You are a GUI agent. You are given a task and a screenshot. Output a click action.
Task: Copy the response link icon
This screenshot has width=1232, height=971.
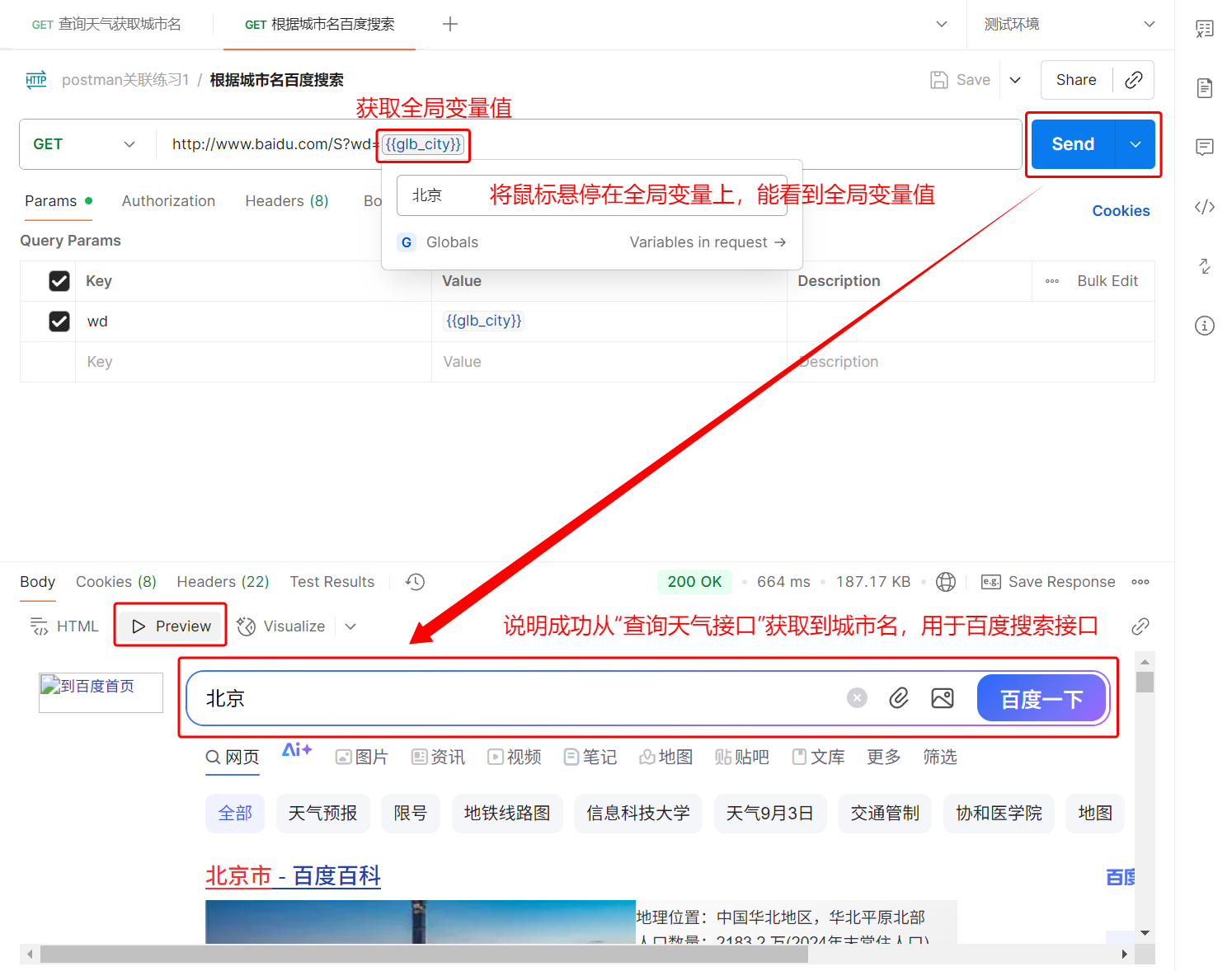coord(1140,626)
